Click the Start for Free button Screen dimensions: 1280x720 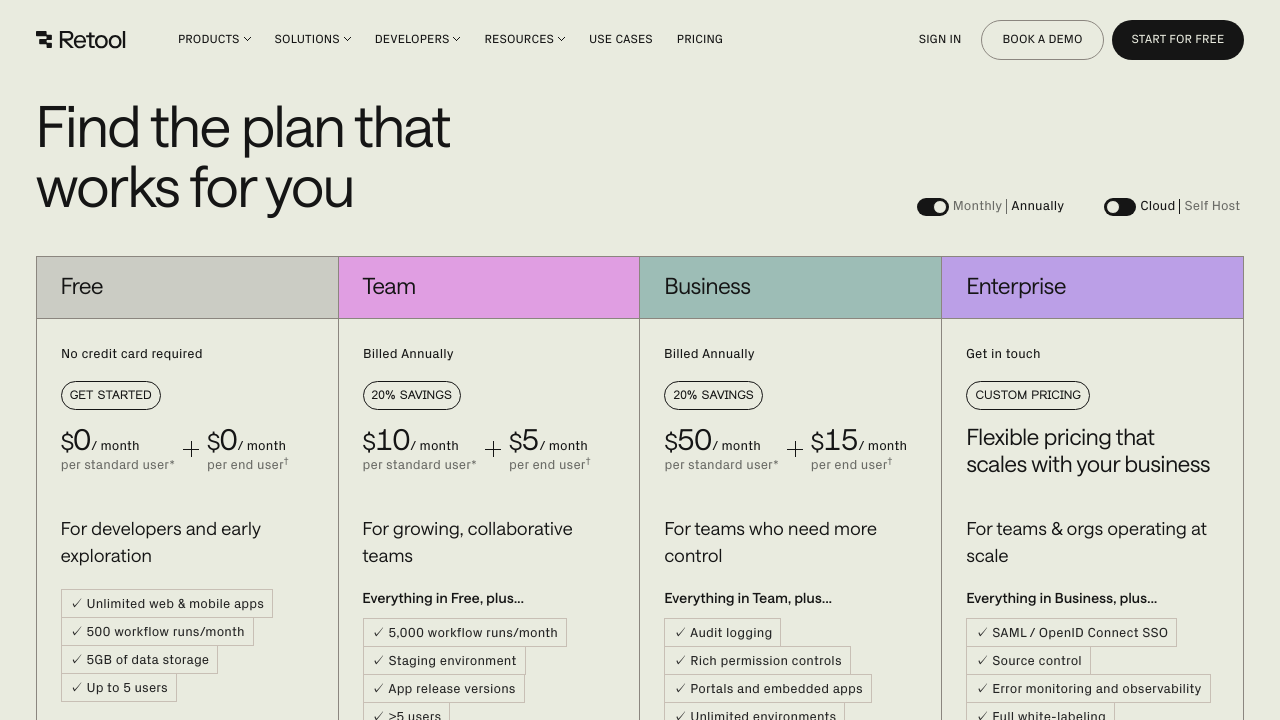(x=1177, y=40)
